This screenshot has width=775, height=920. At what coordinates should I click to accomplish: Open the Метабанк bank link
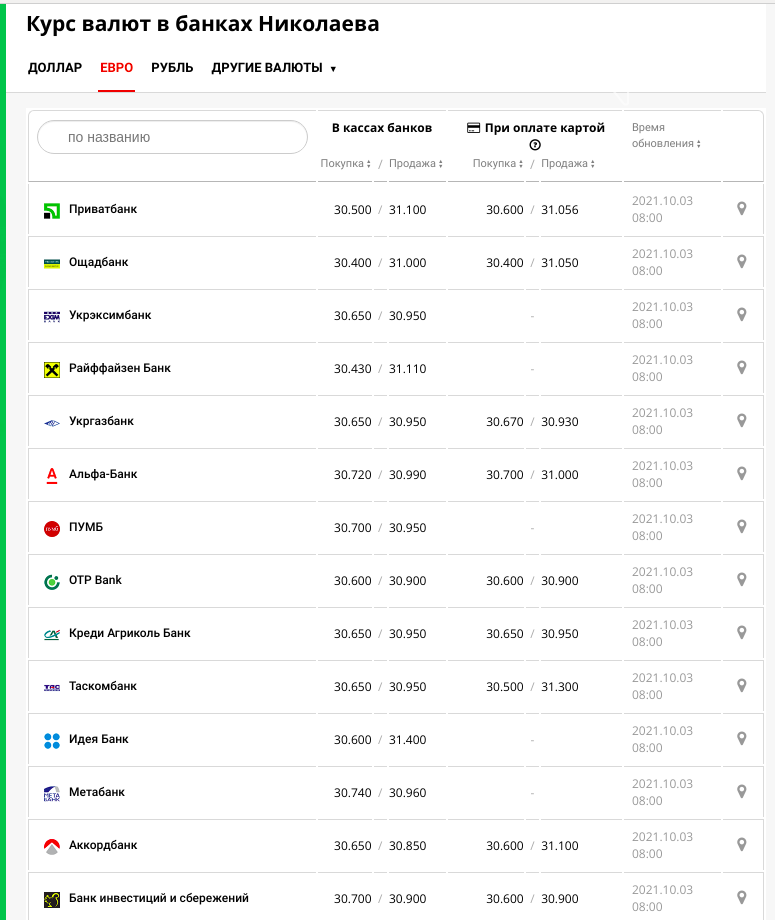tap(97, 792)
